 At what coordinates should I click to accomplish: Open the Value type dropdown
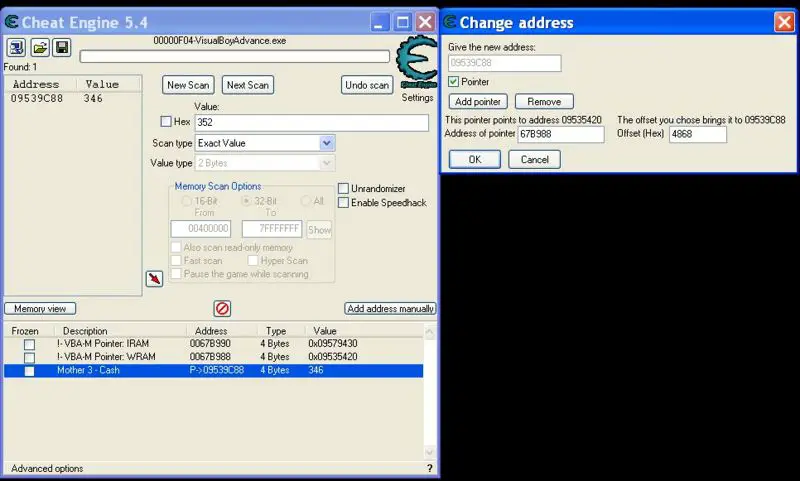point(327,163)
